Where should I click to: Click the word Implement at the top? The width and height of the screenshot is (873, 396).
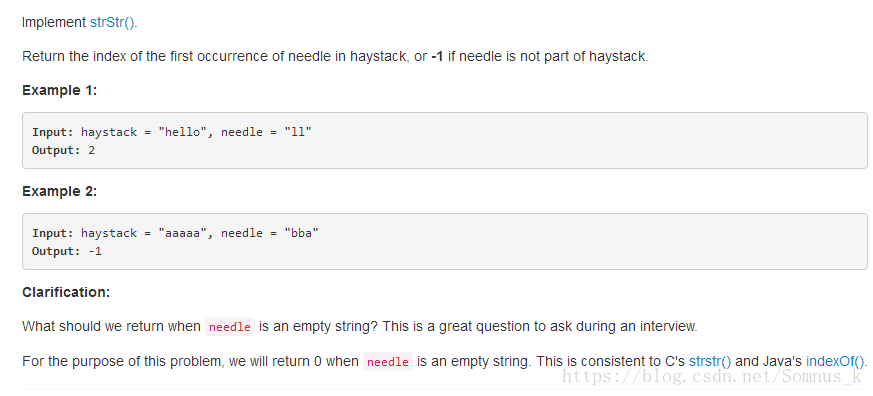pos(54,23)
